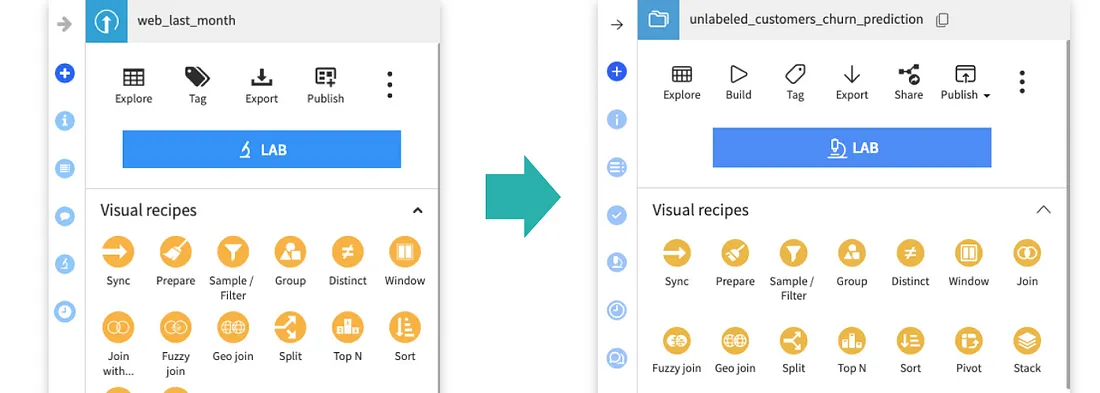Image resolution: width=1100 pixels, height=393 pixels.
Task: Open three-dot menu in churn_prediction panel
Action: click(1022, 82)
